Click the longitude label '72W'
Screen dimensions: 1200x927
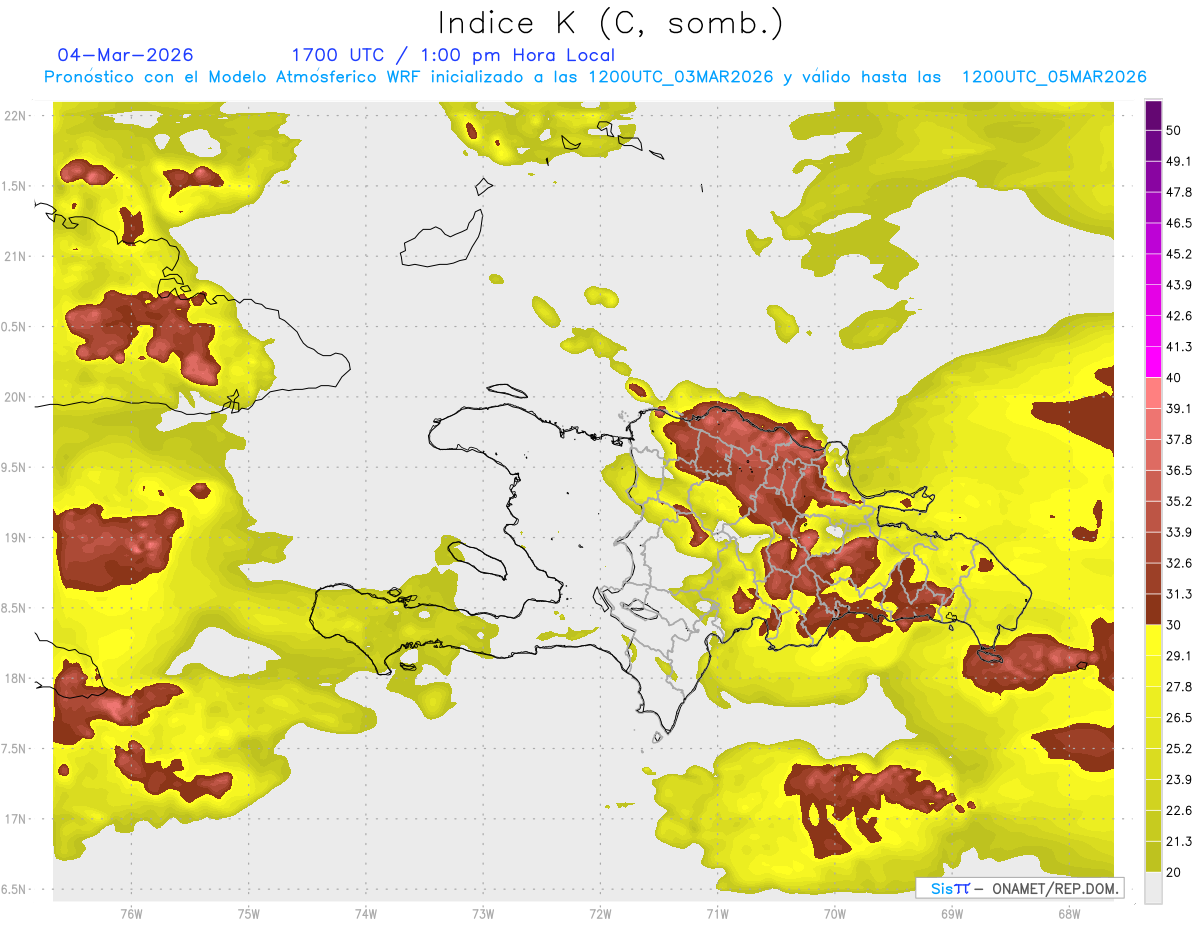600,913
